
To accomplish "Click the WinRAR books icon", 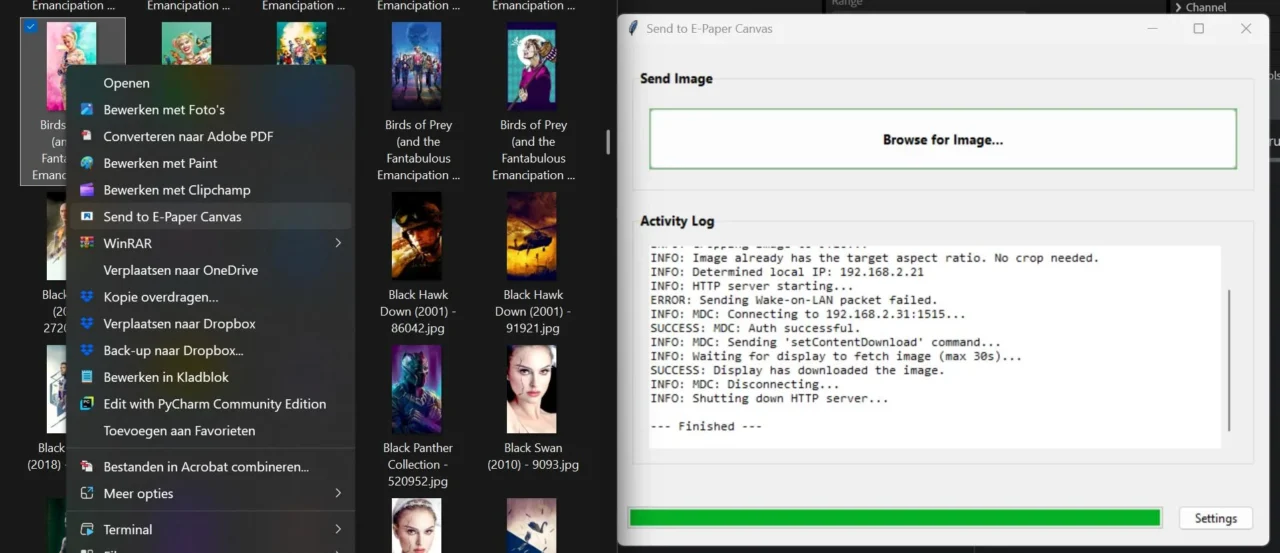I will [x=87, y=243].
